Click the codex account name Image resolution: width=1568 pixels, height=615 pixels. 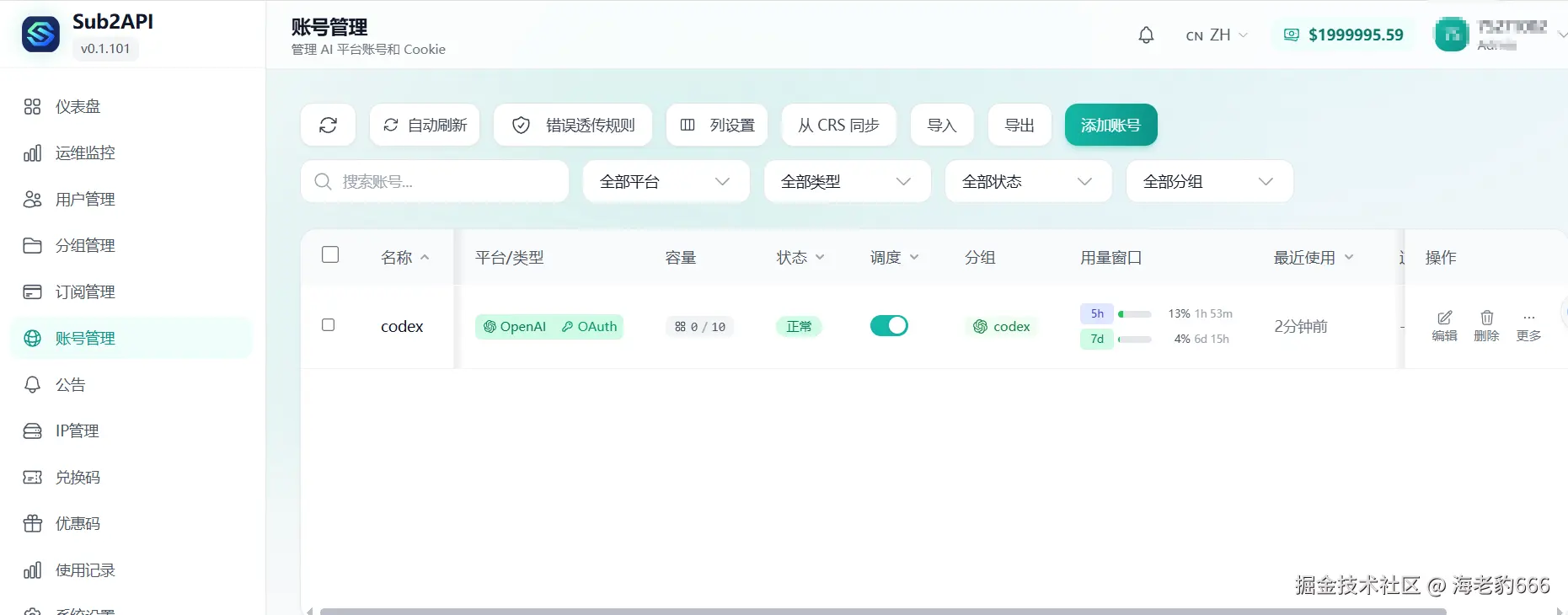[x=402, y=327]
